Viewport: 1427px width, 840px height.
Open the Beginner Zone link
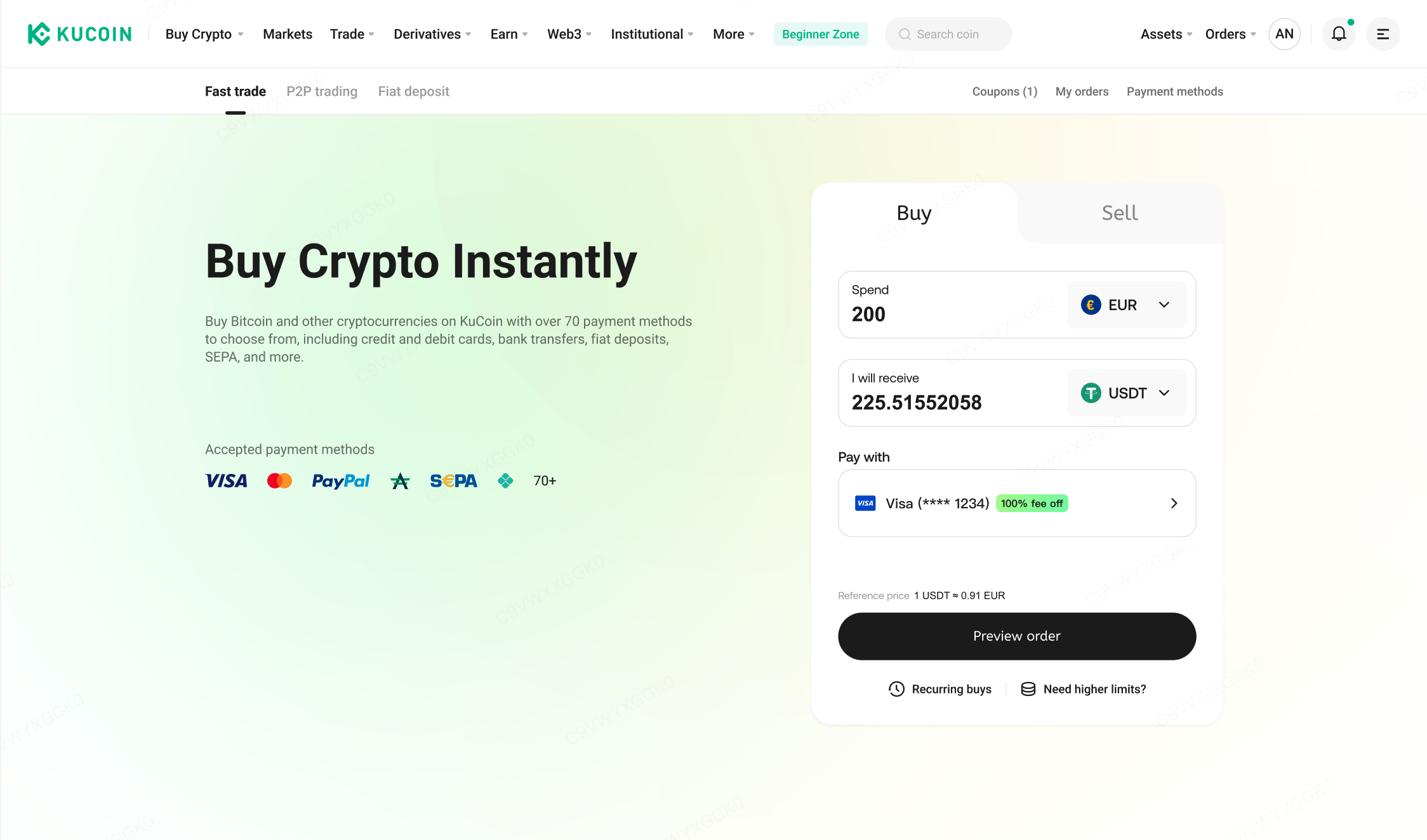coord(820,34)
